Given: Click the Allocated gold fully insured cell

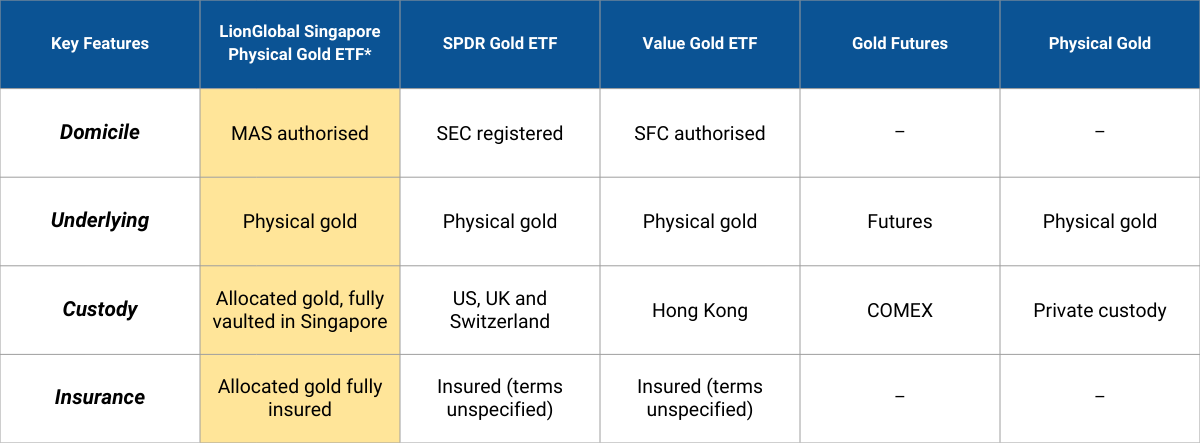Looking at the screenshot, I should pyautogui.click(x=300, y=398).
